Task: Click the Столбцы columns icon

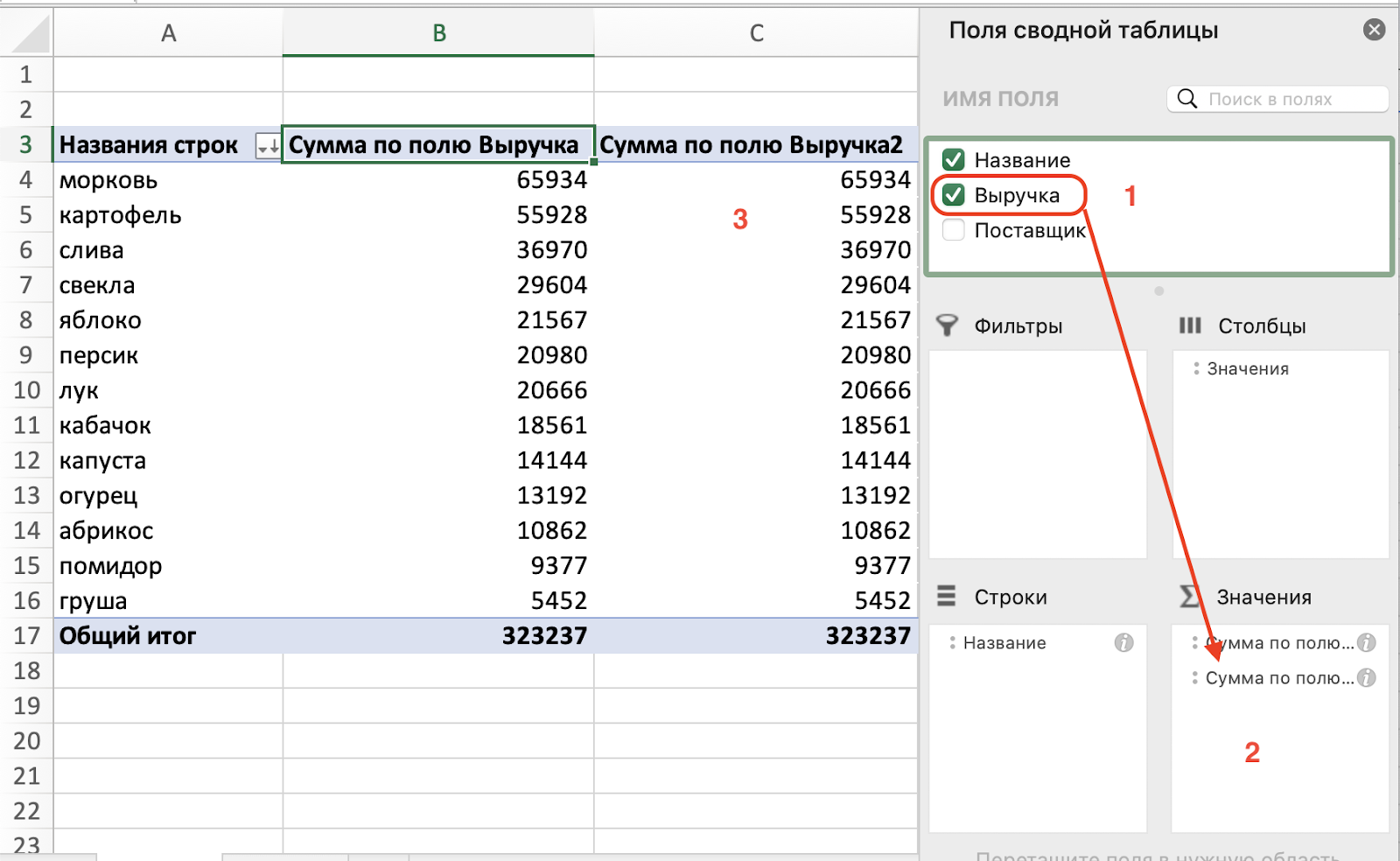Action: pos(1190,326)
